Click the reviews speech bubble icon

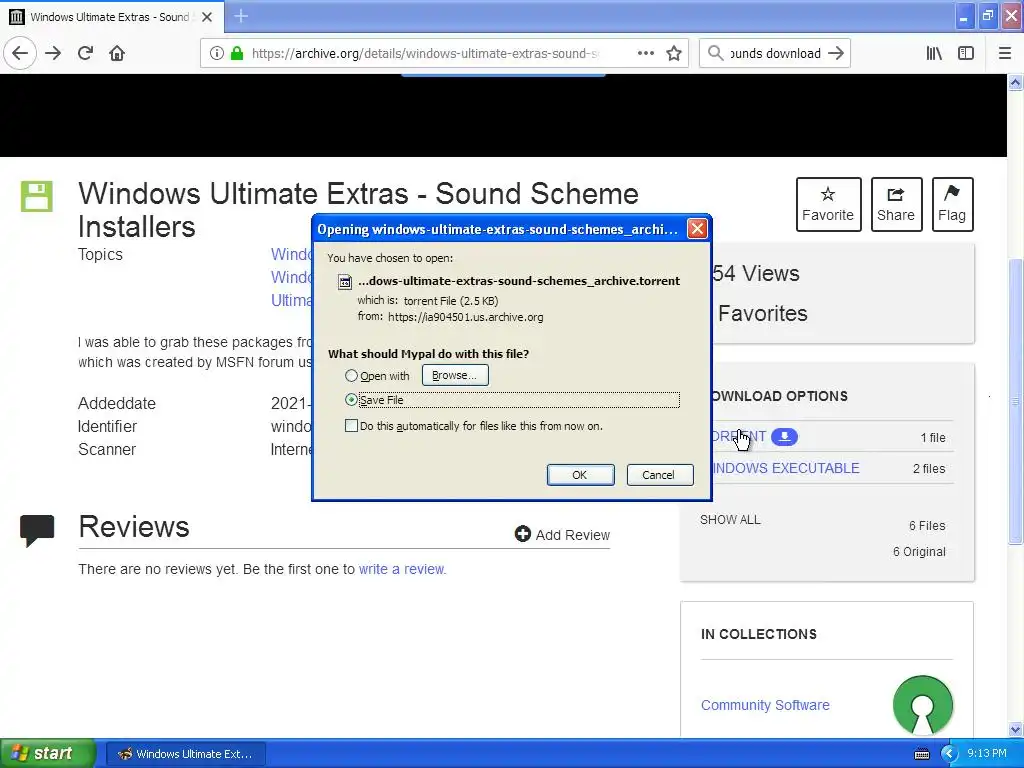click(x=37, y=530)
